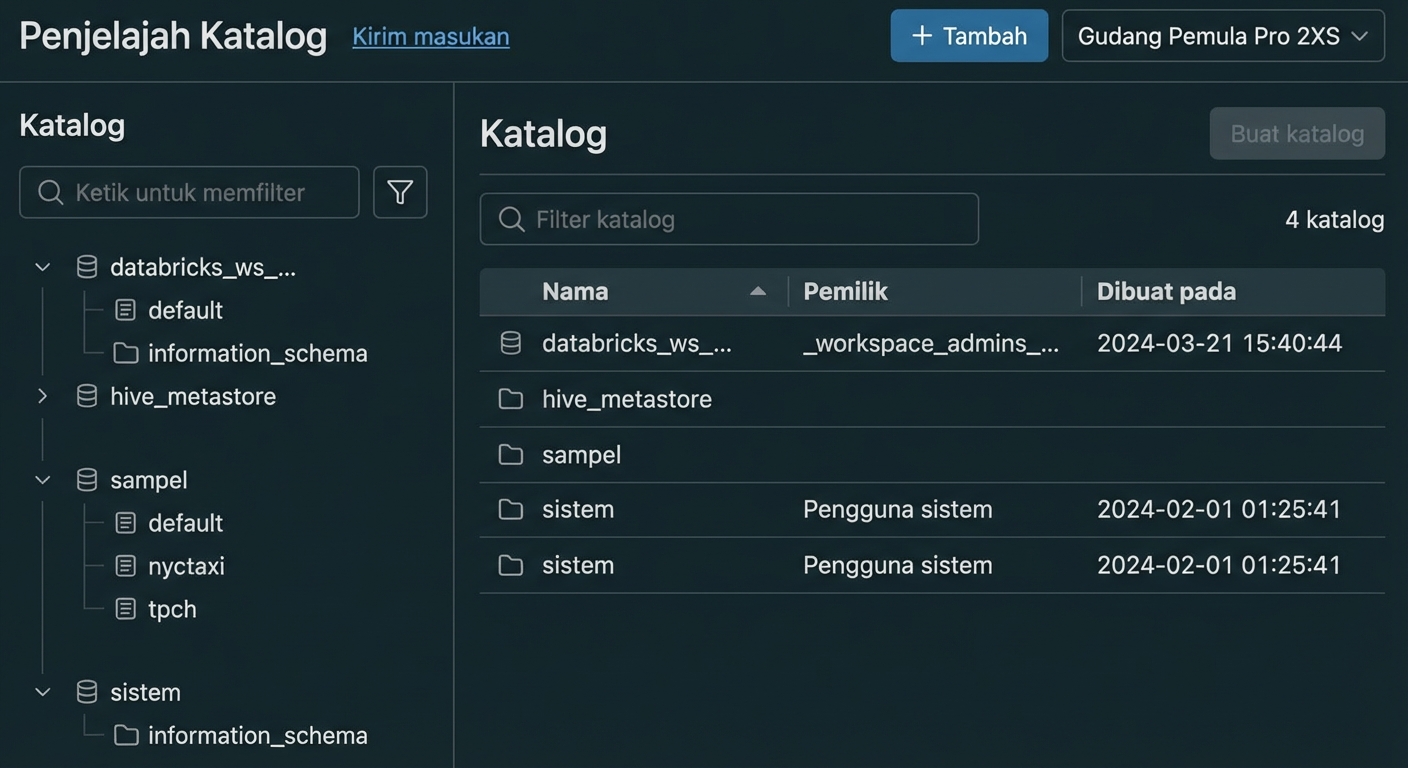Click the database icon beside hive_metastore in sidebar
Image resolution: width=1408 pixels, height=768 pixels.
pyautogui.click(x=86, y=396)
